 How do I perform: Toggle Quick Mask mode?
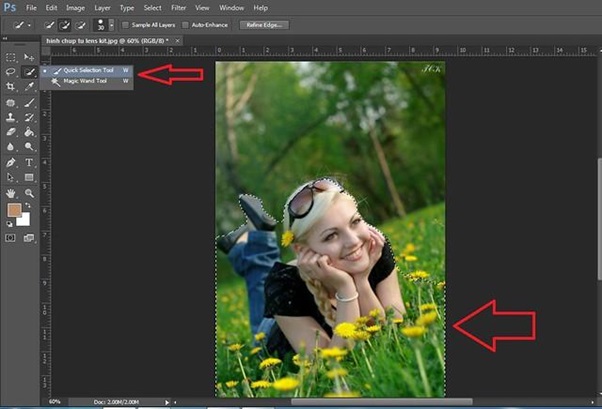point(10,238)
